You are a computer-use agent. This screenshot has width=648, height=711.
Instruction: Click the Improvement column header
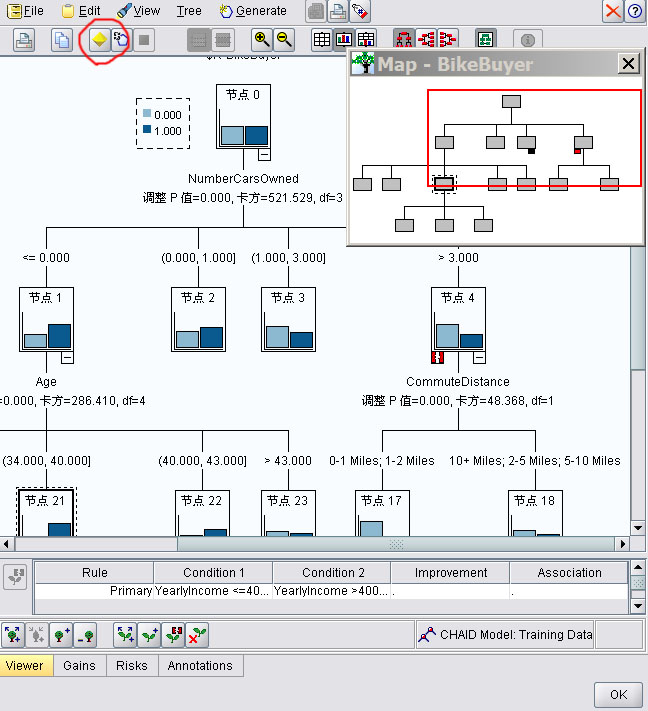click(450, 573)
